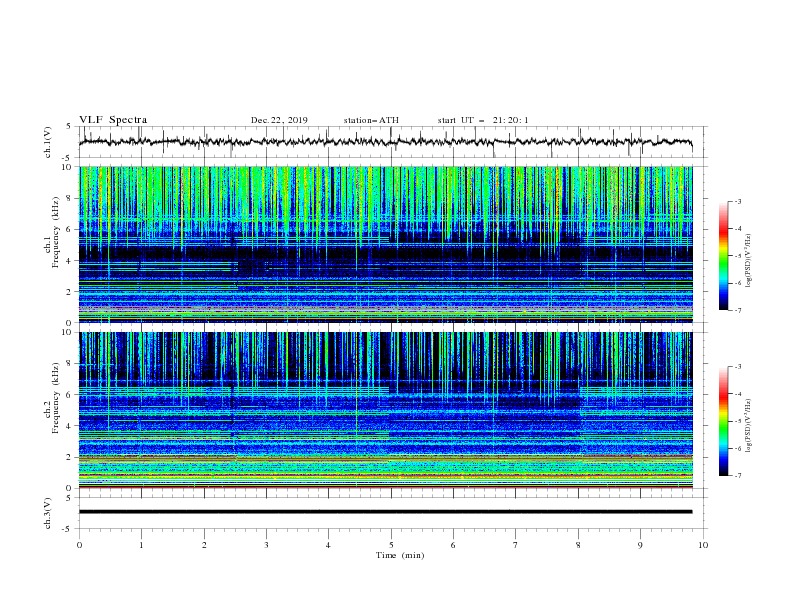Click the "8" kHz tick on ch.2 frequency axis
The image size is (792, 612).
point(70,364)
